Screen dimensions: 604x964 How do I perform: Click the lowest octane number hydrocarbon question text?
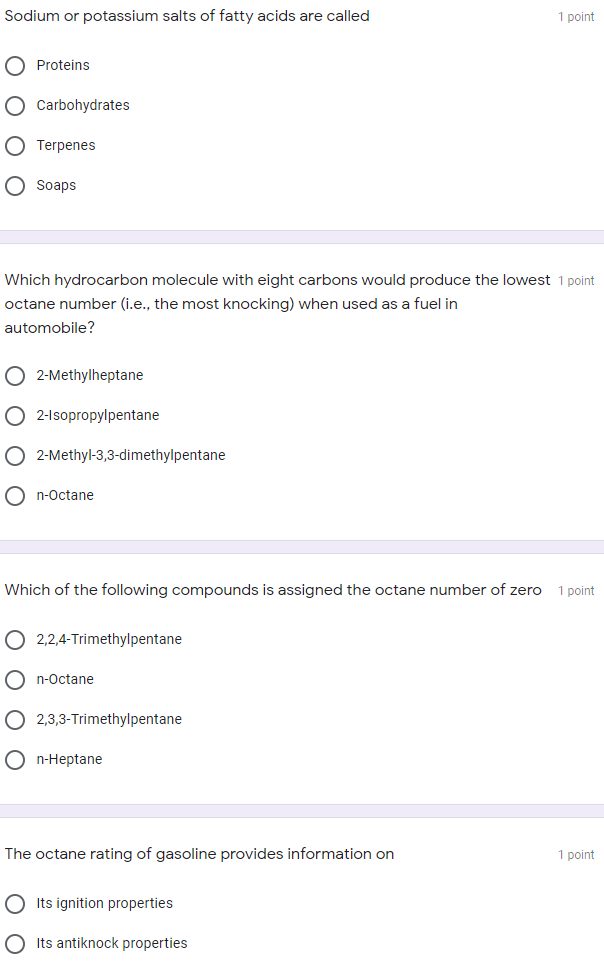pos(277,304)
